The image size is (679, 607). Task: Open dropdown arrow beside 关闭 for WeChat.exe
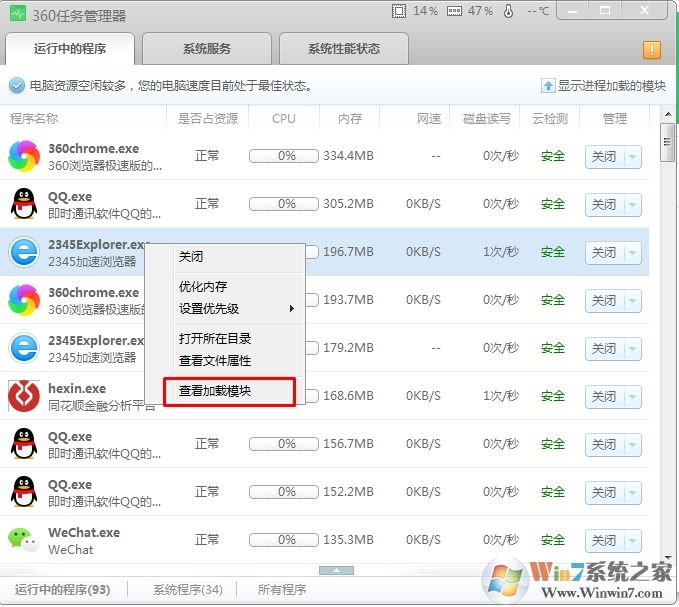tap(633, 541)
